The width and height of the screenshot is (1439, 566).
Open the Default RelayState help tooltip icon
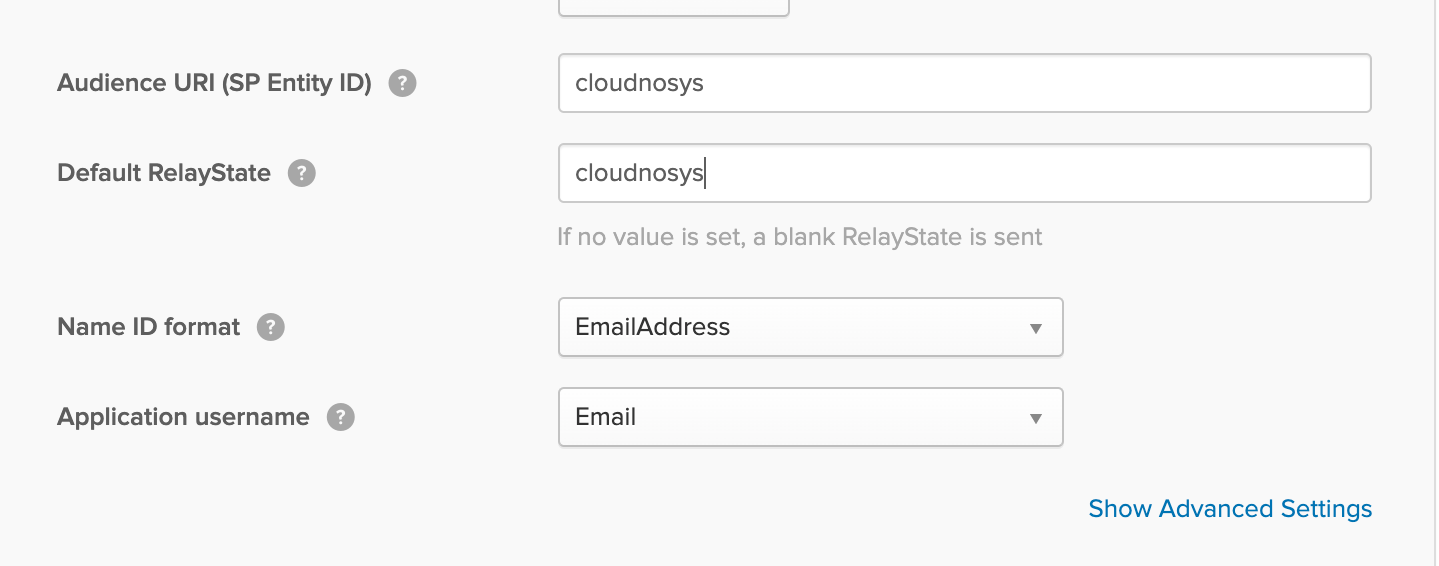coord(302,173)
